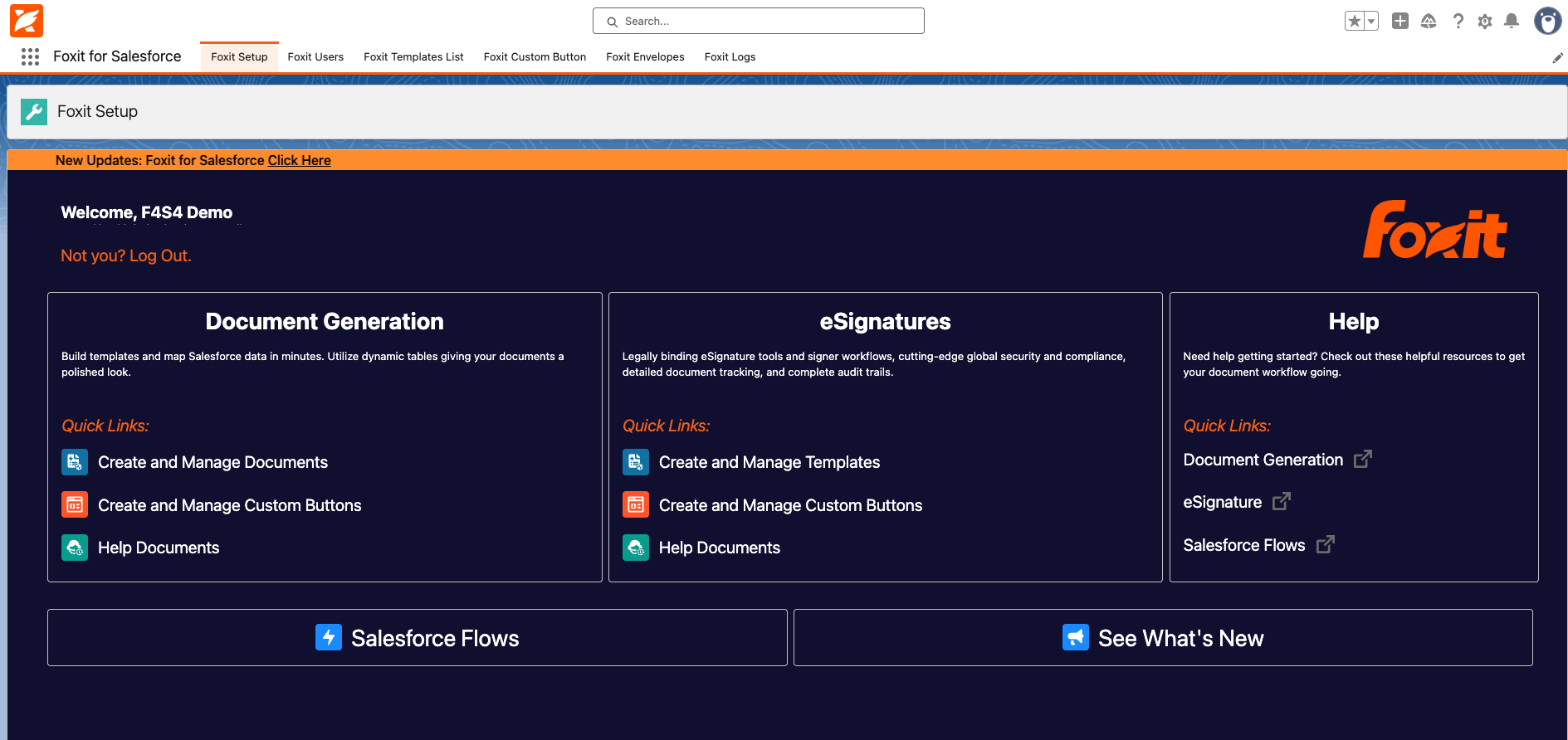Open the Help question mark icon
Screen dimensions: 1568x740
[x=1458, y=21]
